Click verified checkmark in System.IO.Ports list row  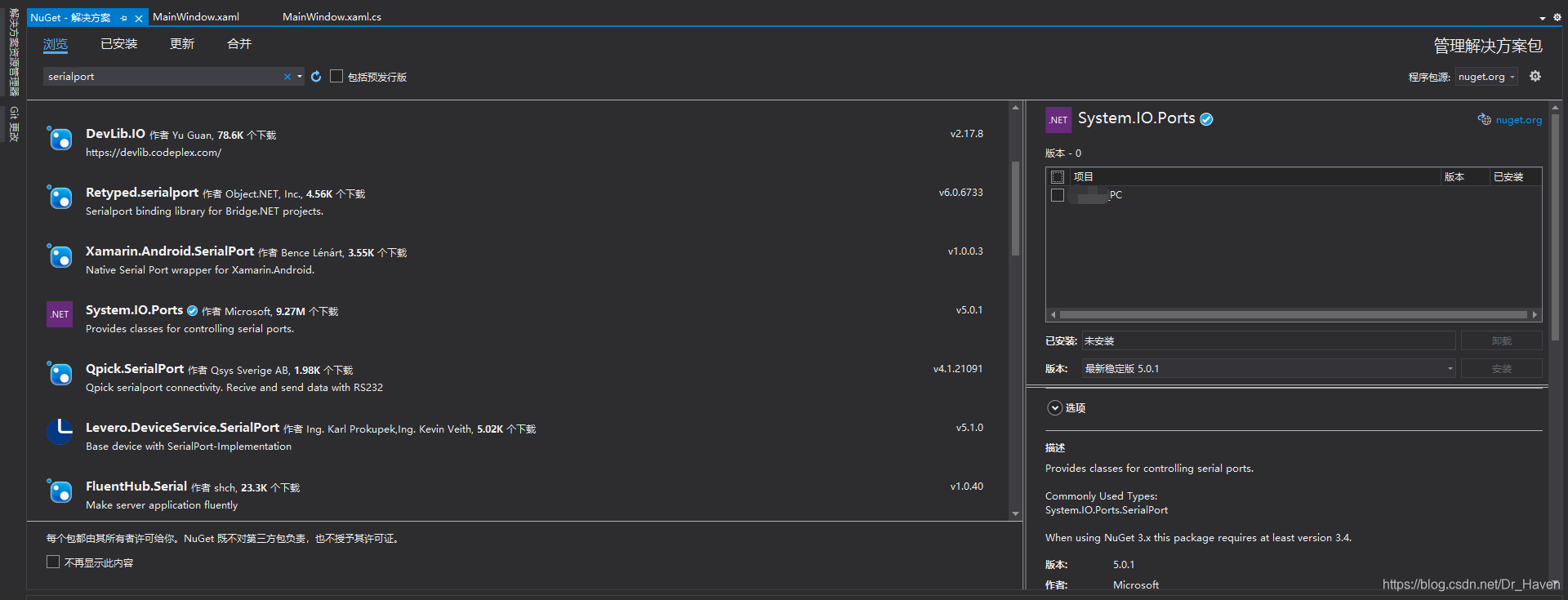pyautogui.click(x=193, y=310)
